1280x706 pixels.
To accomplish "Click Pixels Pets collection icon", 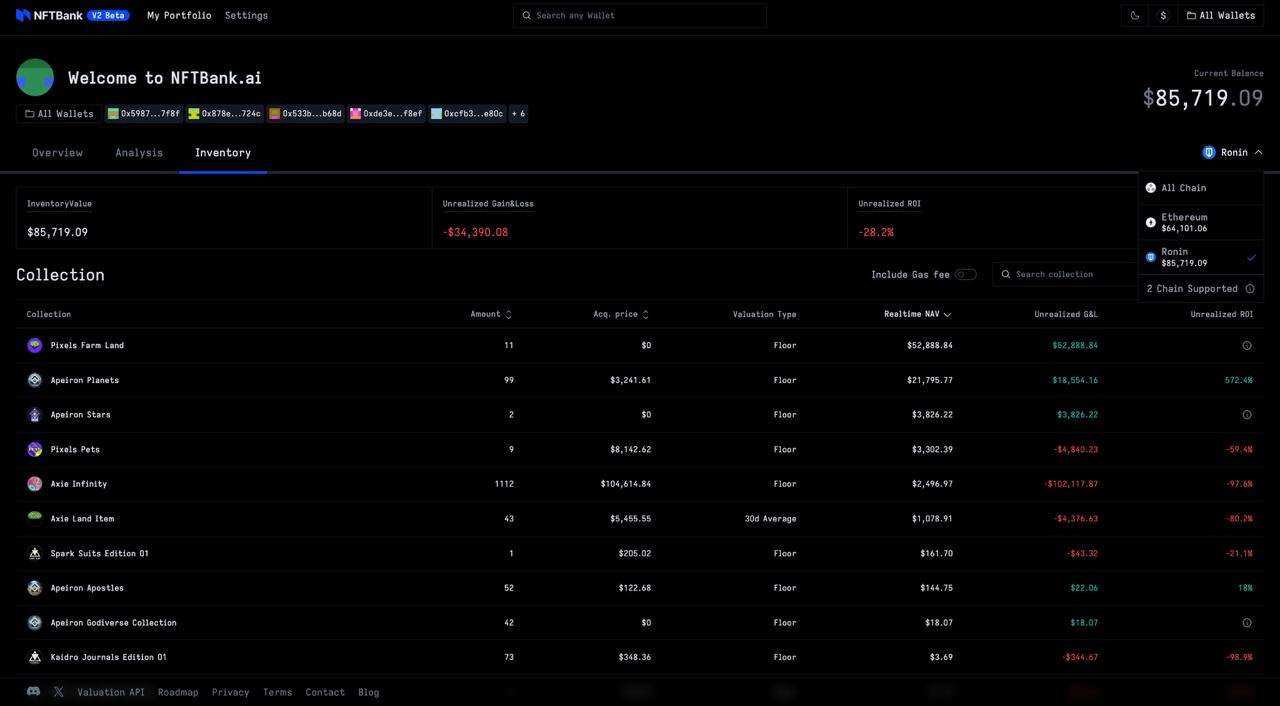I will point(35,449).
